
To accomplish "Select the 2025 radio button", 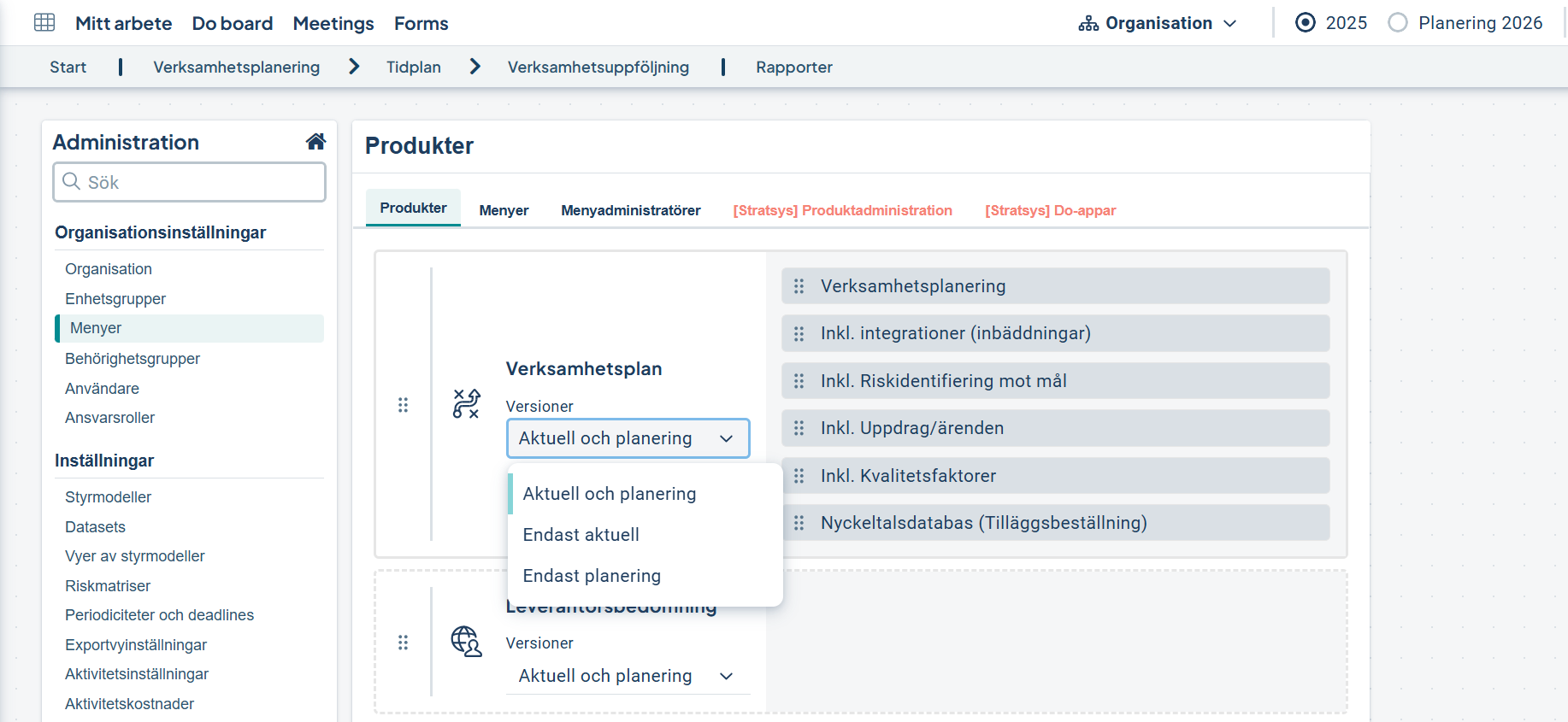I will [x=1305, y=23].
